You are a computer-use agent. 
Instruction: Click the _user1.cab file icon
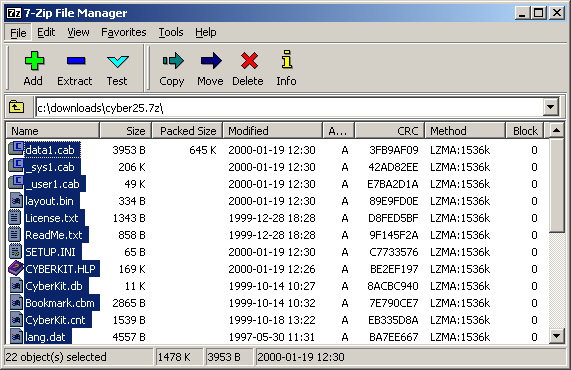tap(16, 183)
